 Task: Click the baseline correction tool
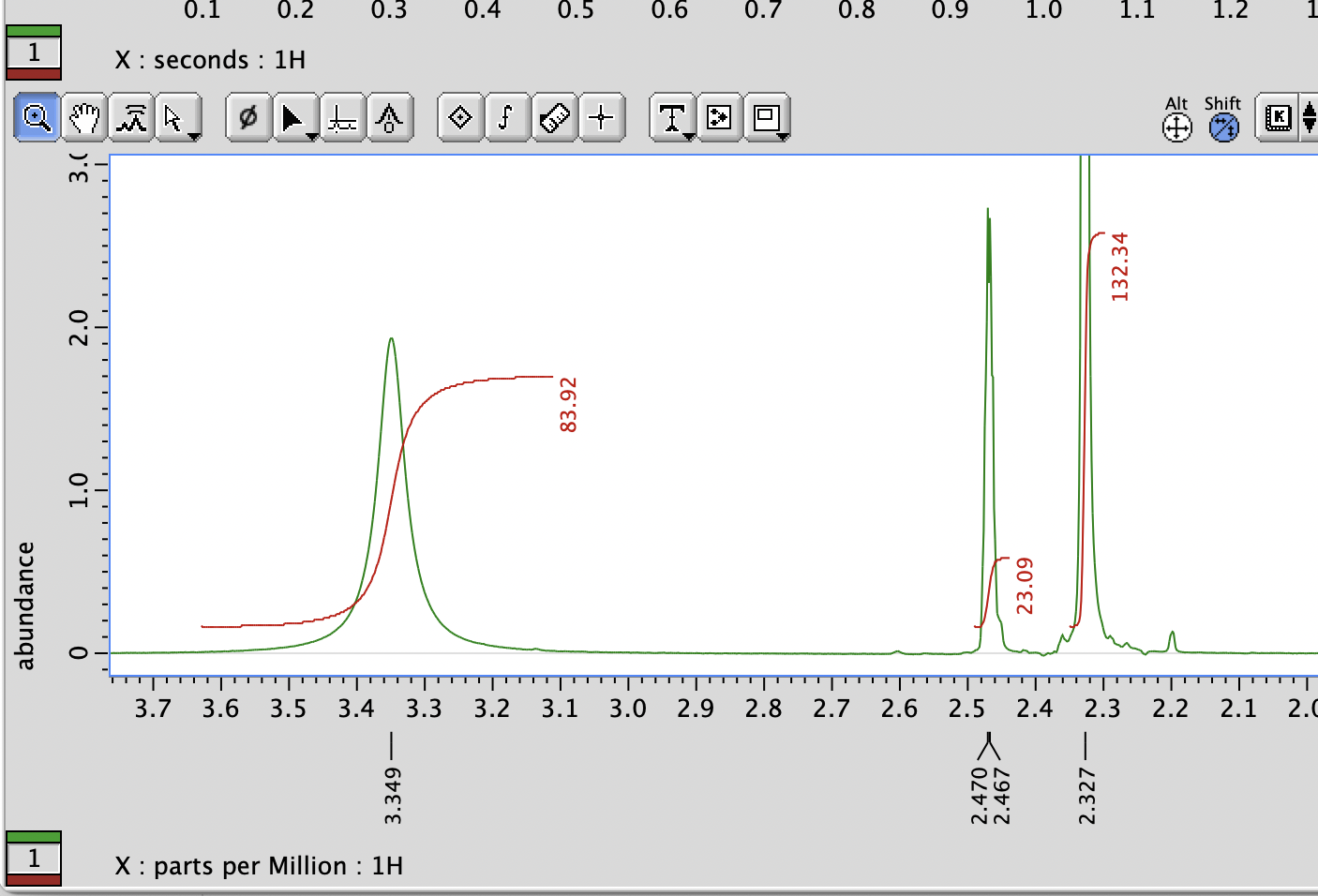(341, 118)
